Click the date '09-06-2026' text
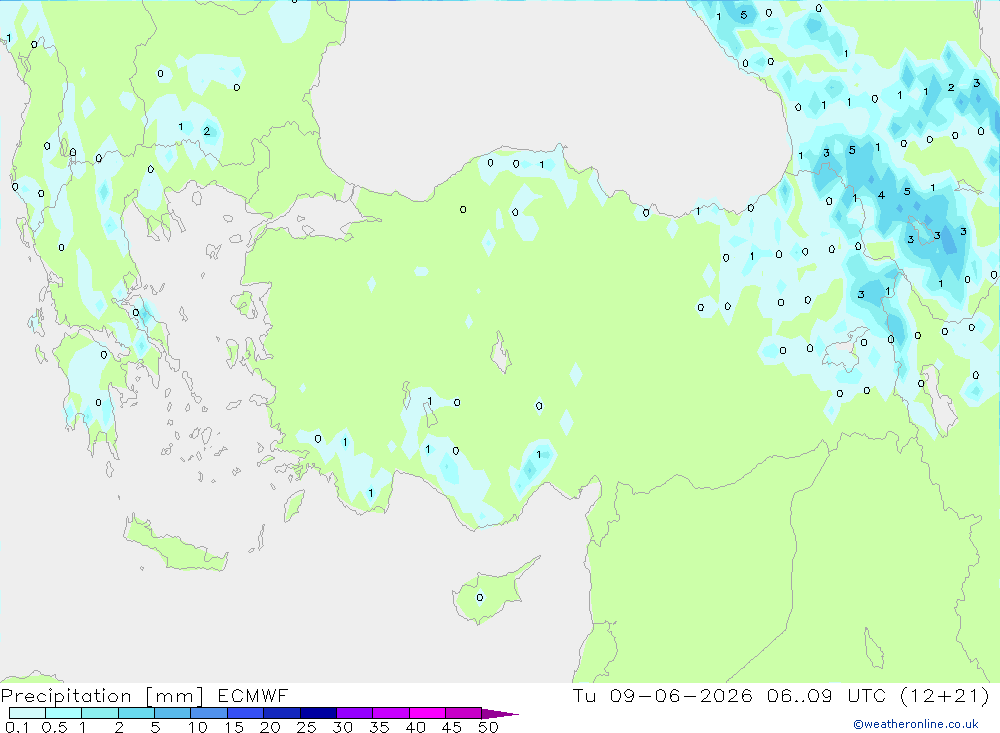The image size is (1000, 733). pyautogui.click(x=680, y=695)
